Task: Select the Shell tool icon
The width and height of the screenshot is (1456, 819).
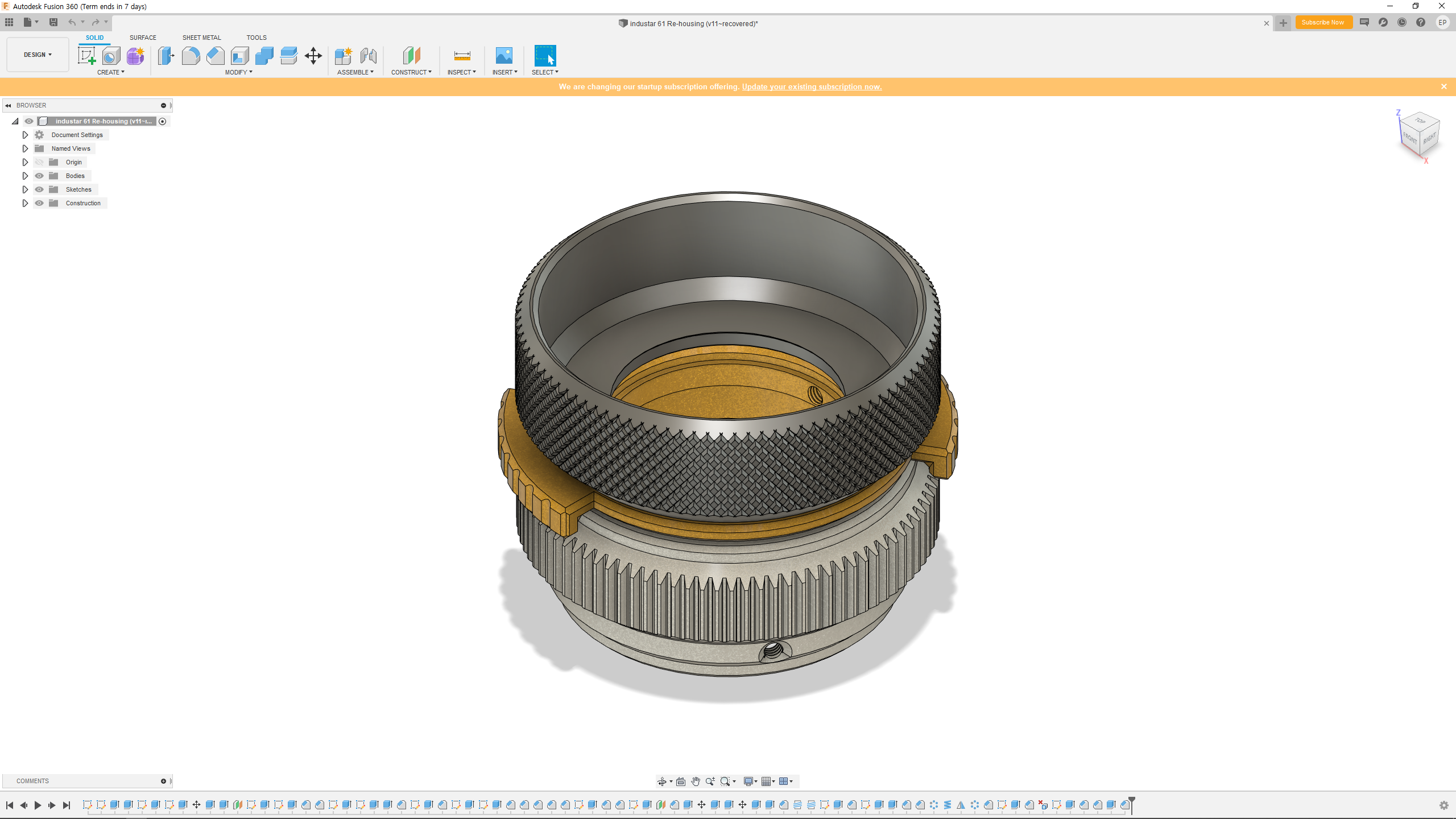Action: [x=239, y=56]
